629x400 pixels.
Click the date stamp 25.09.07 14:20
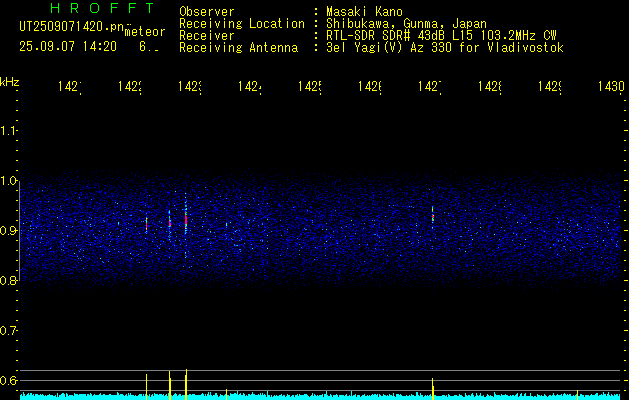[x=68, y=47]
